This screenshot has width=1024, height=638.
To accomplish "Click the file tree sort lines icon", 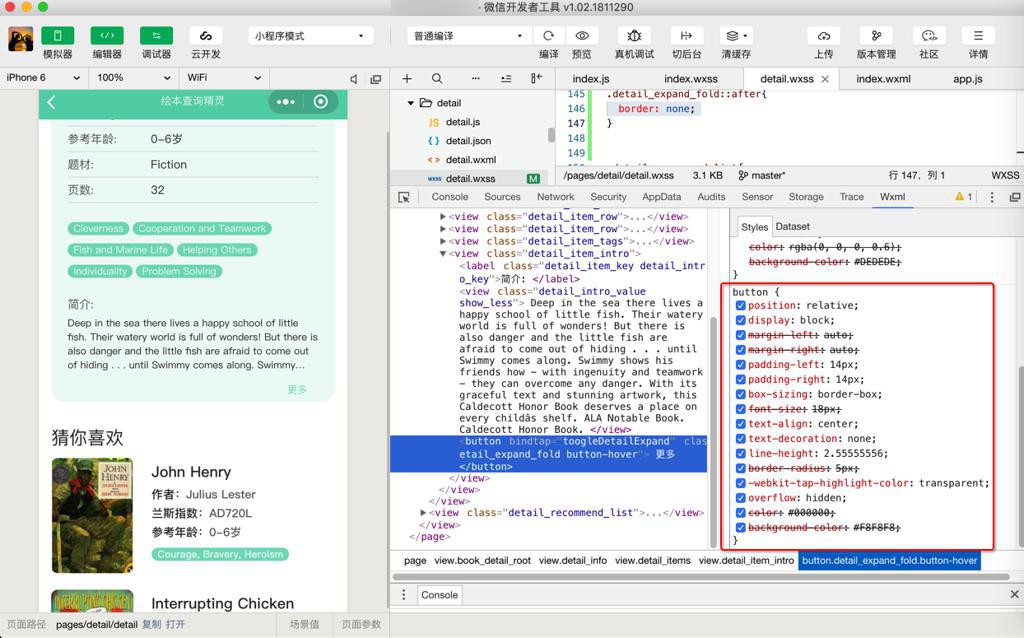I will (506, 79).
